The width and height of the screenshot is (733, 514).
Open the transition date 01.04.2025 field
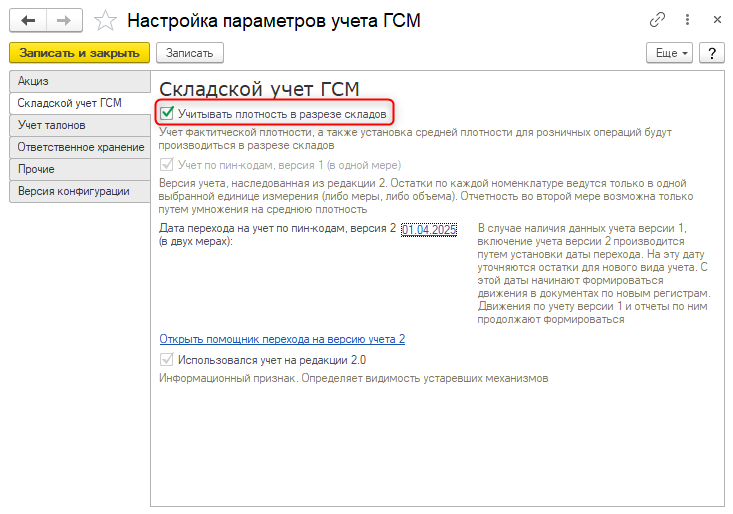pyautogui.click(x=428, y=230)
